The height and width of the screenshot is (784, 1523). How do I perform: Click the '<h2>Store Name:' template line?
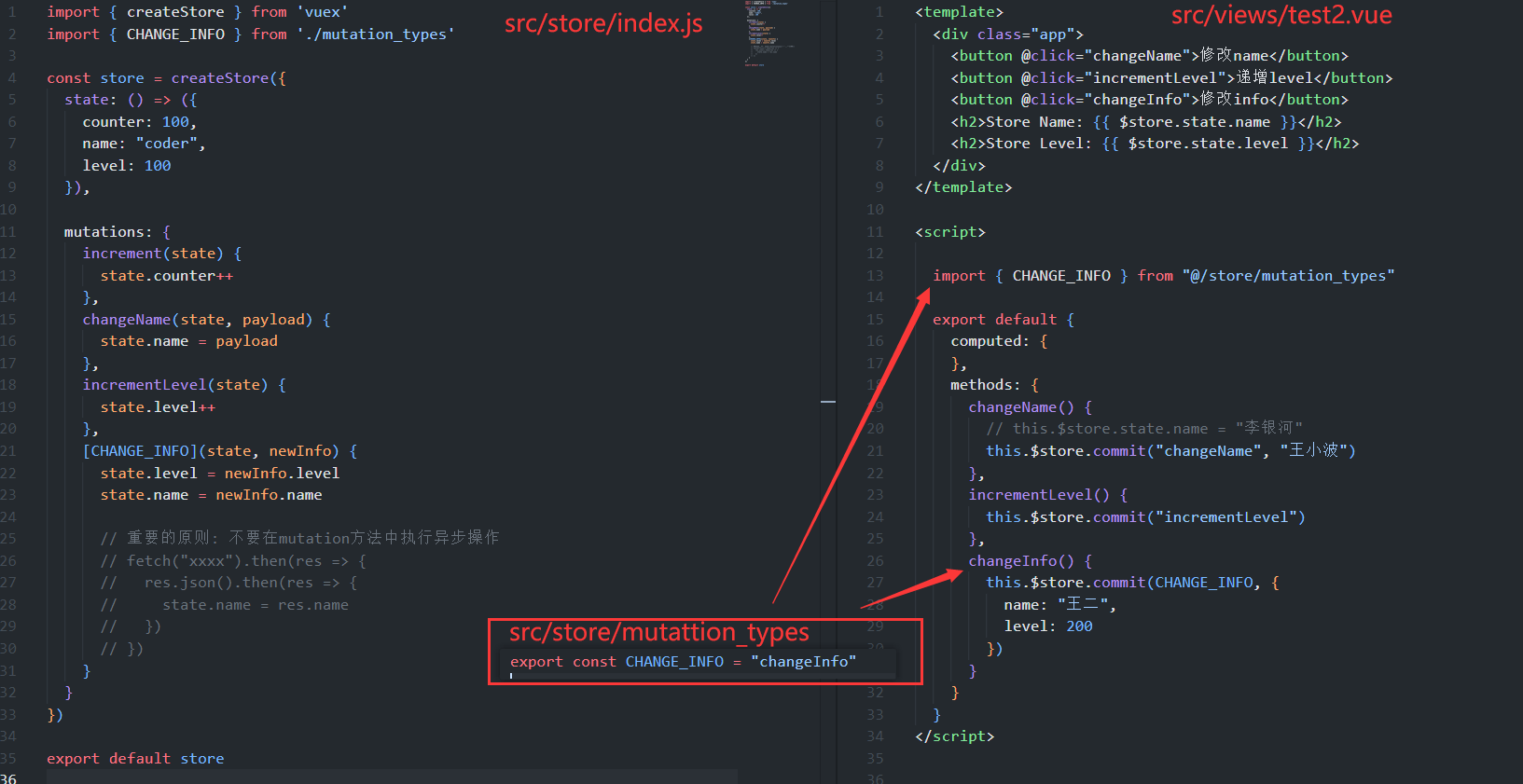1146,122
